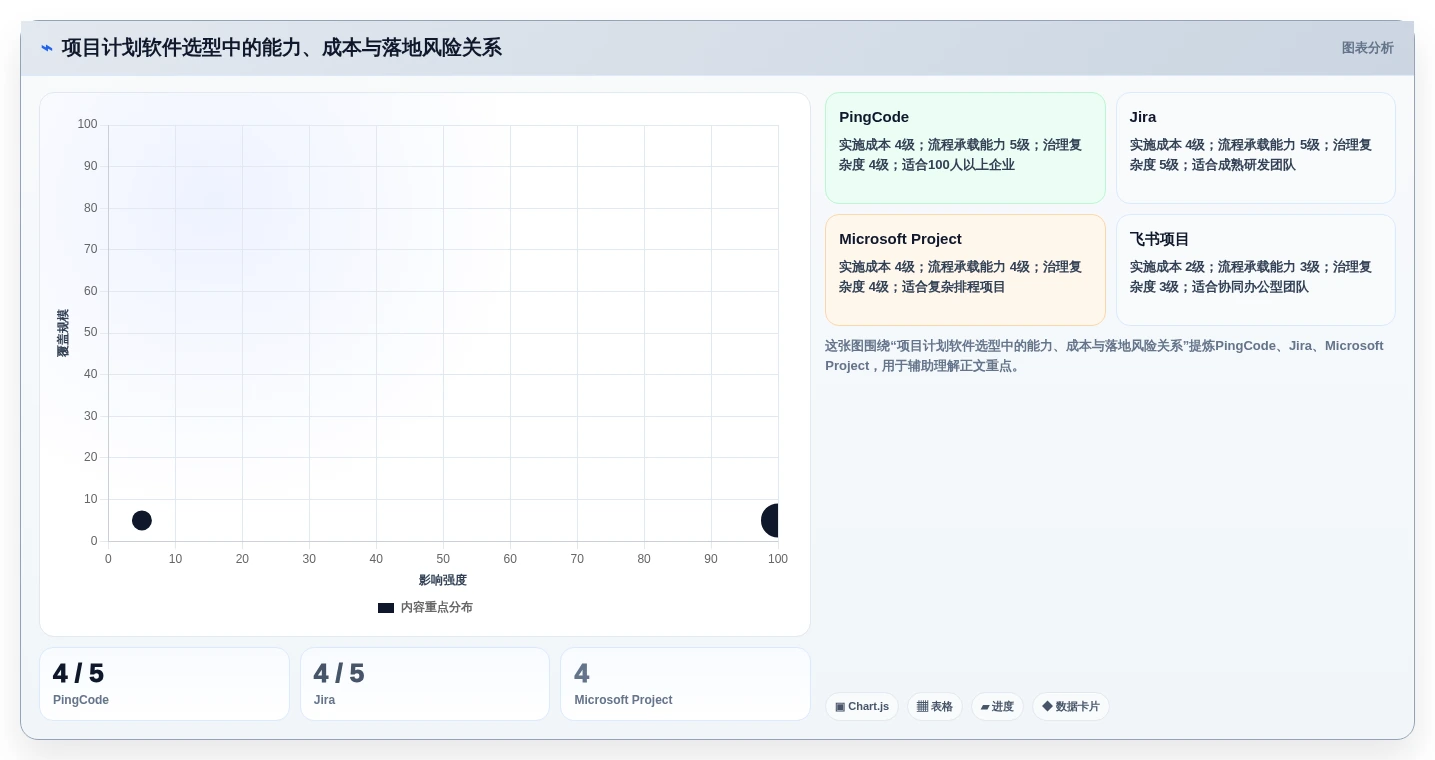1435x760 pixels.
Task: Open the PingCode card
Action: click(965, 148)
